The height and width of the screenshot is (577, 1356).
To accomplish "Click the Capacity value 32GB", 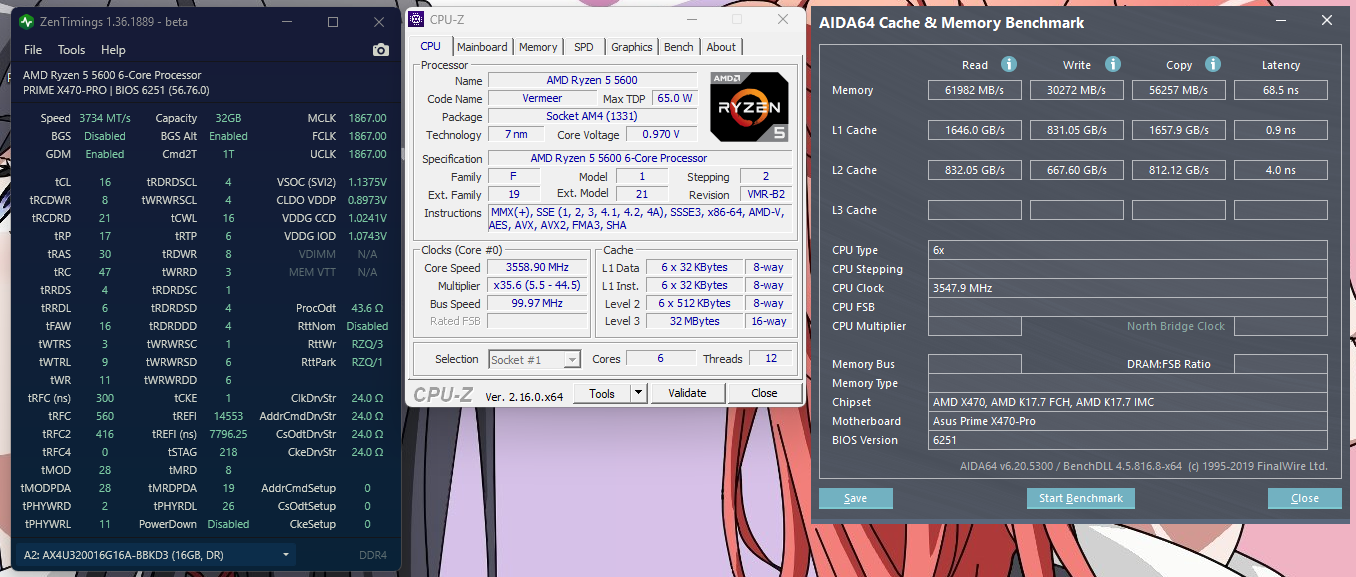I will (x=228, y=118).
